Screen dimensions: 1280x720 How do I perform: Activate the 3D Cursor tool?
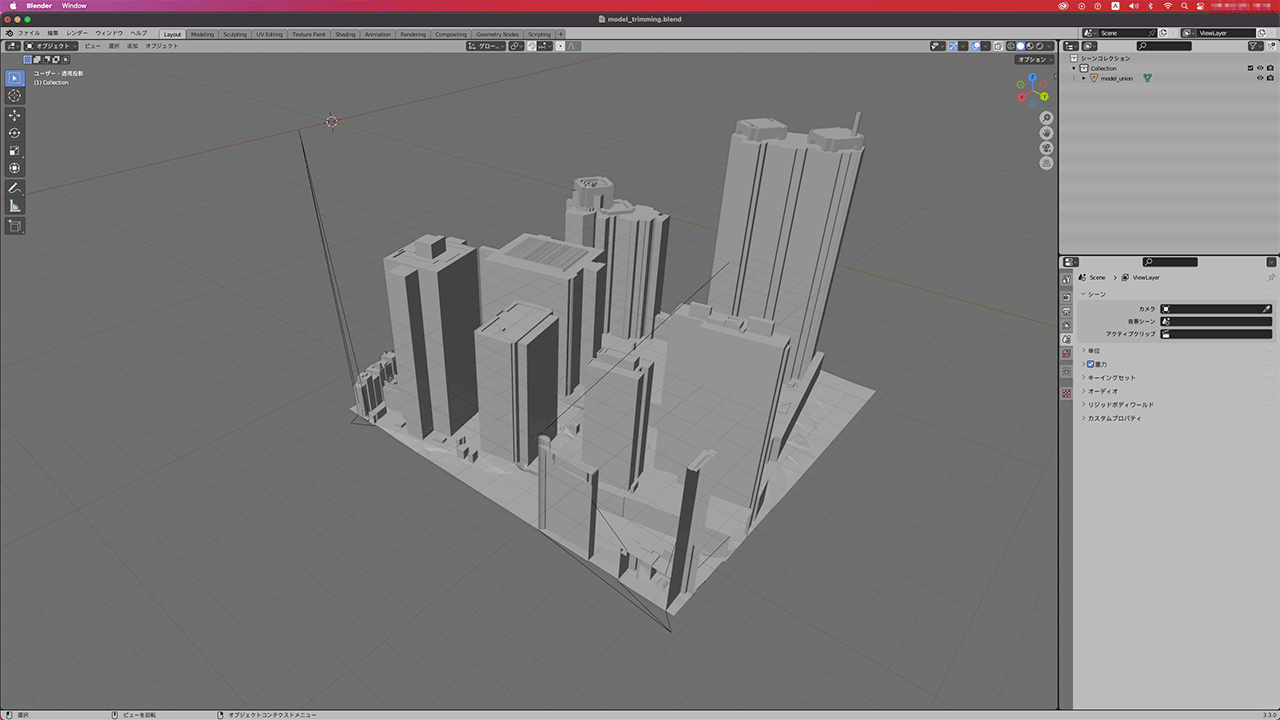click(15, 96)
